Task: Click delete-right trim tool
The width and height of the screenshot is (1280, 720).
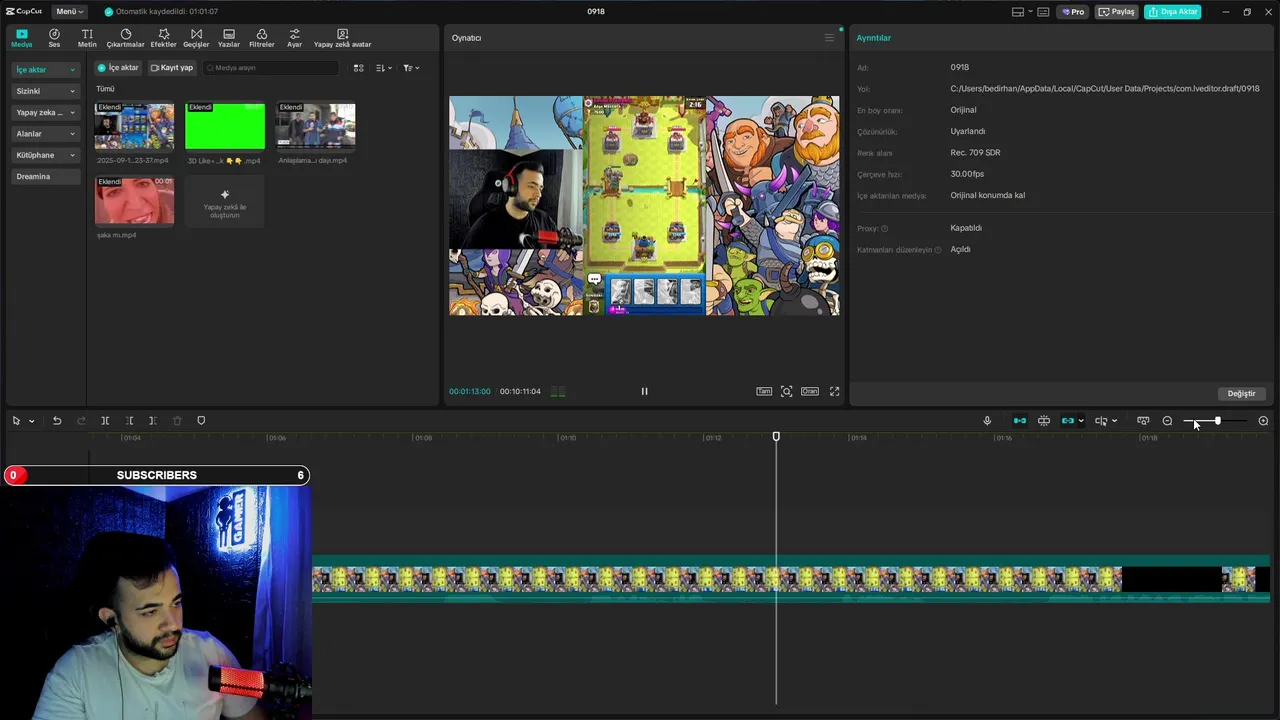Action: (153, 421)
